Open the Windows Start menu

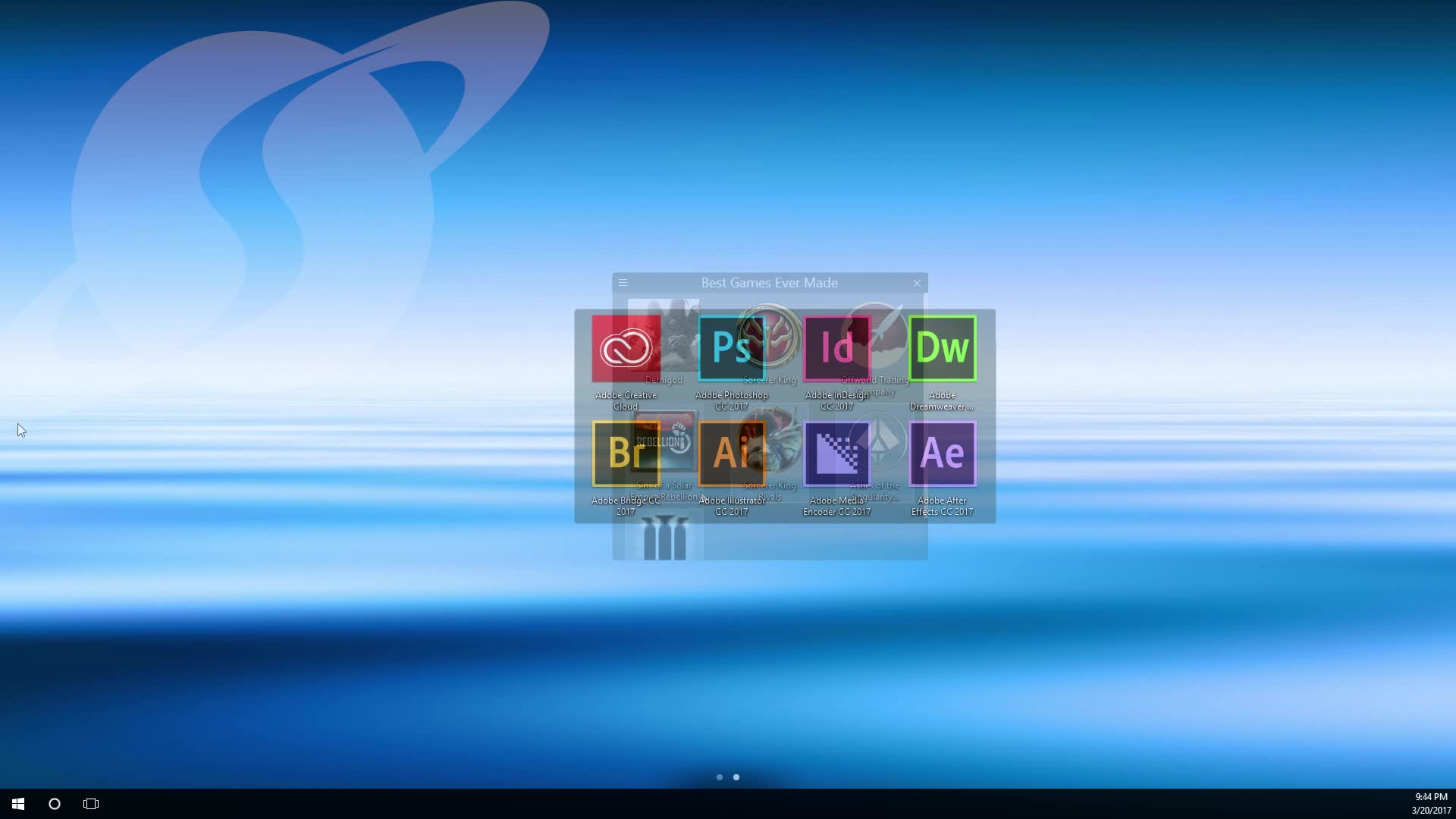click(x=18, y=804)
